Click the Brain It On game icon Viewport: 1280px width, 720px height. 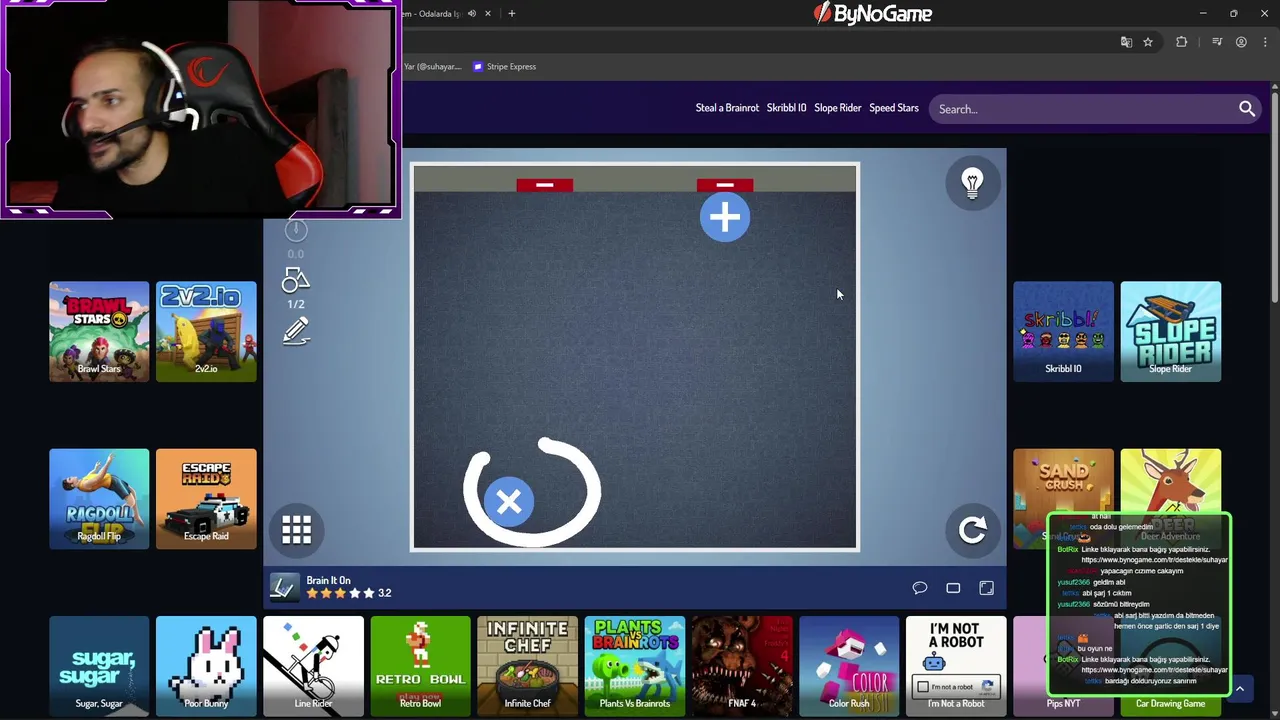click(283, 587)
